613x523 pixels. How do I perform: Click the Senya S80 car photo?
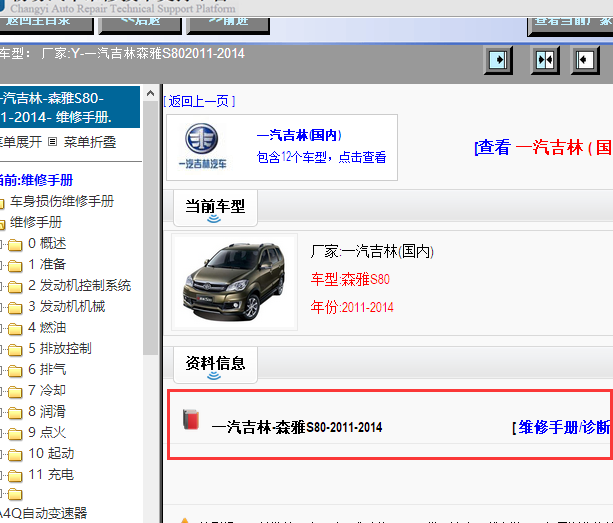point(234,282)
